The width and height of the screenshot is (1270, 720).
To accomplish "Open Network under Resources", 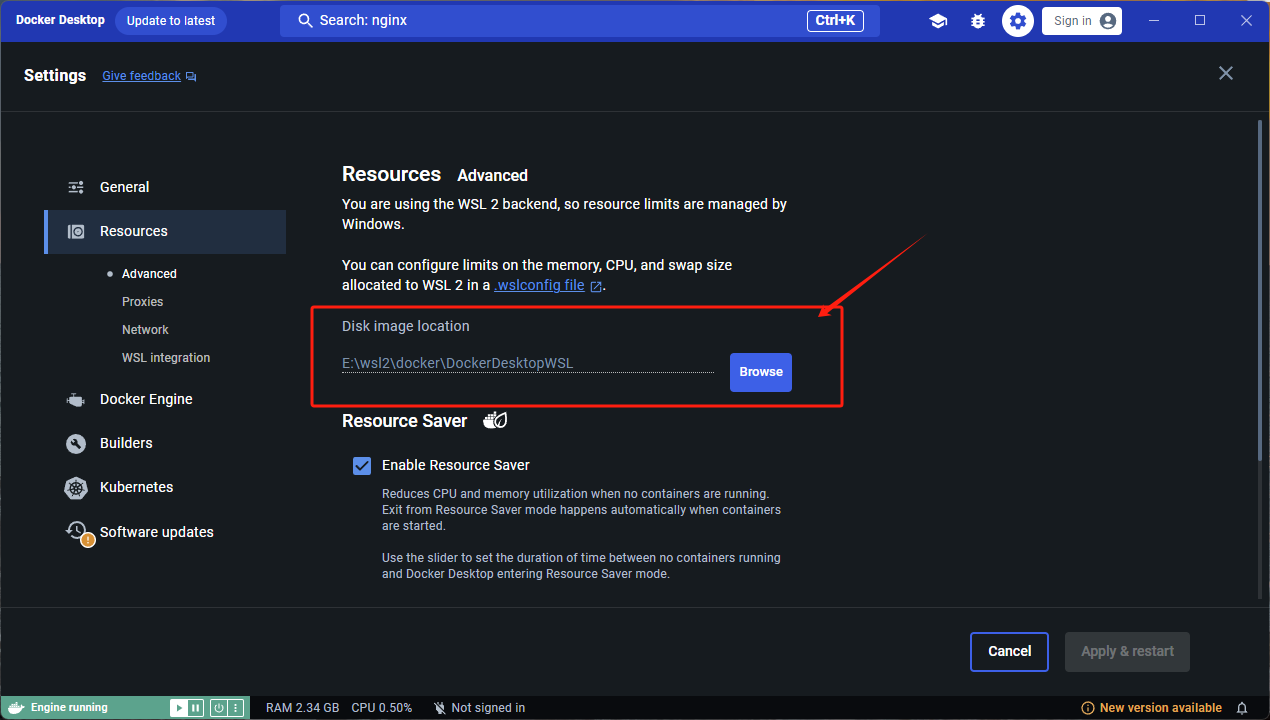I will (x=145, y=329).
